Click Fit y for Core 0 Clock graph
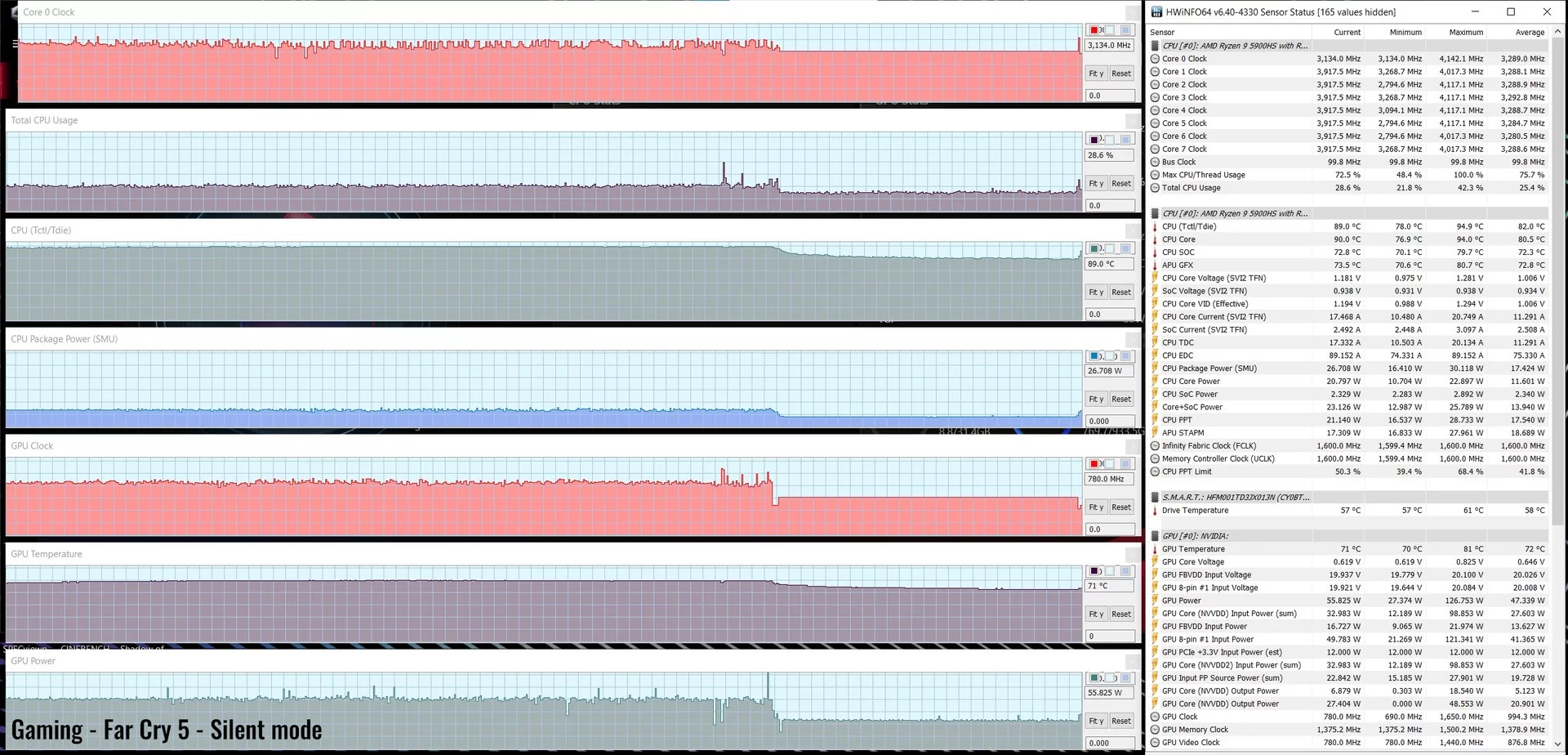The height and width of the screenshot is (755, 1568). coord(1096,74)
